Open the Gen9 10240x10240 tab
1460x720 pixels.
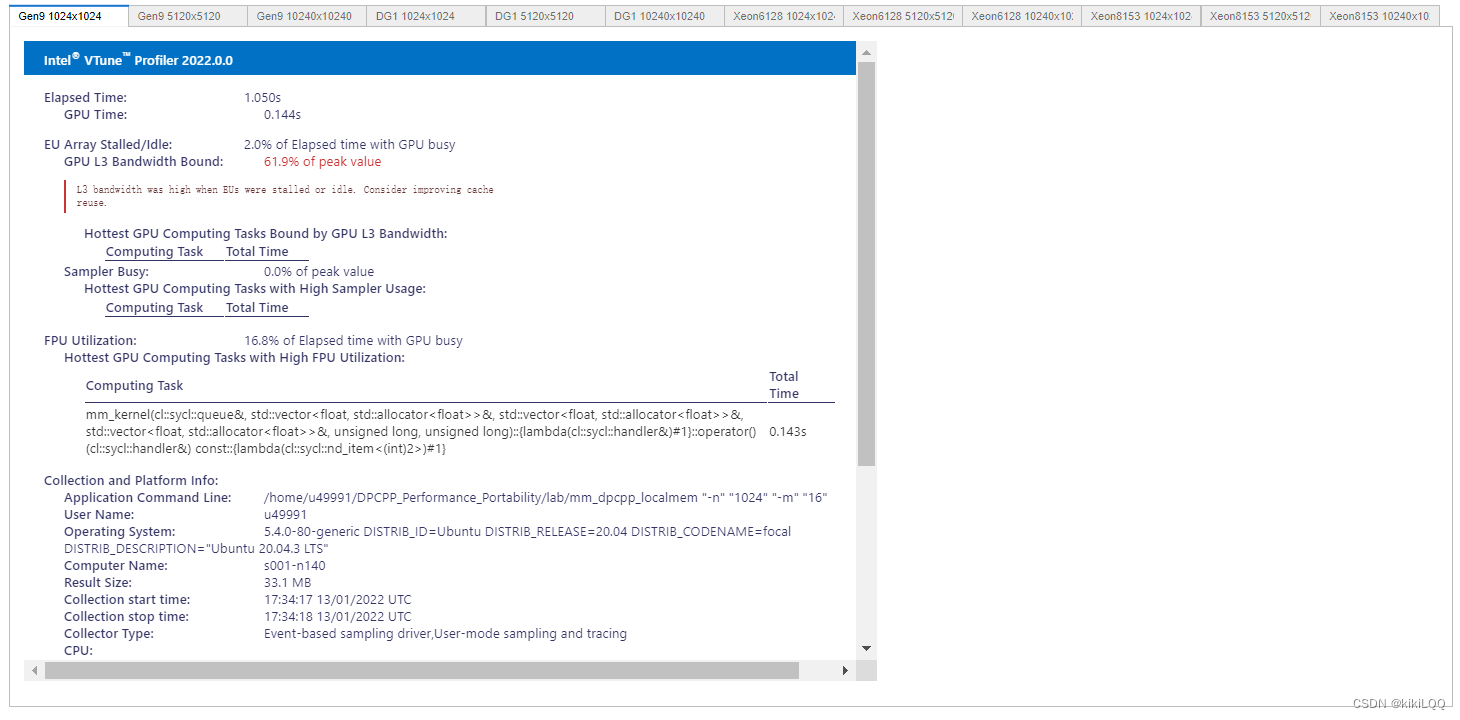click(x=307, y=16)
